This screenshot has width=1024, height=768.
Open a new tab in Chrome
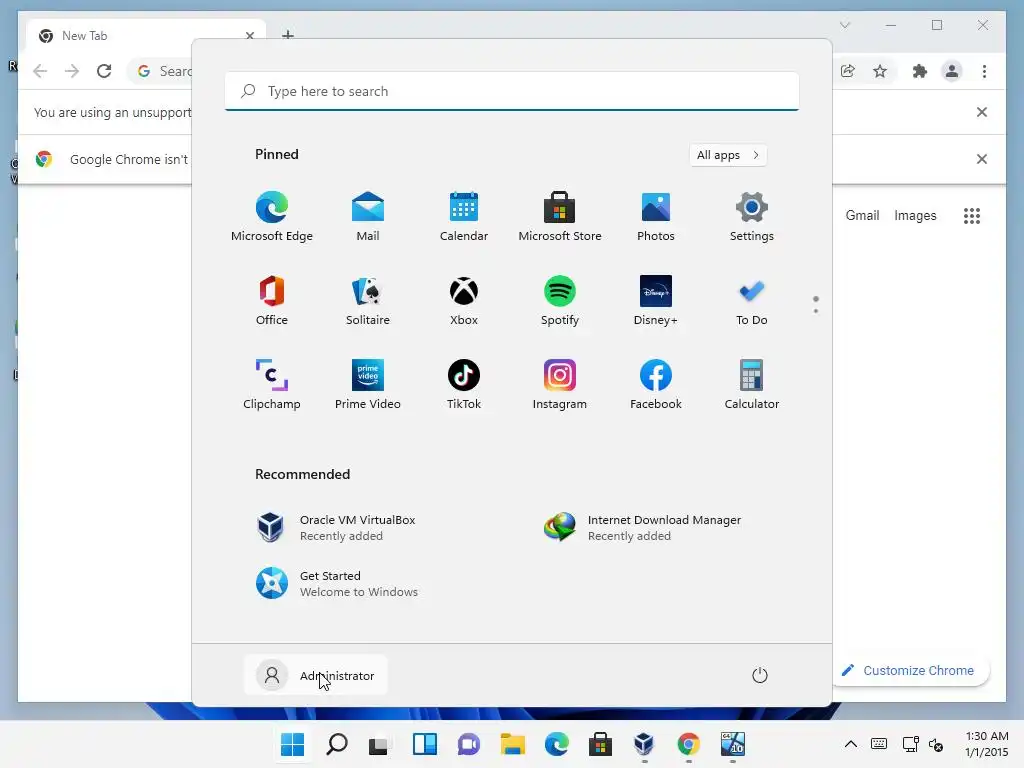tap(287, 35)
